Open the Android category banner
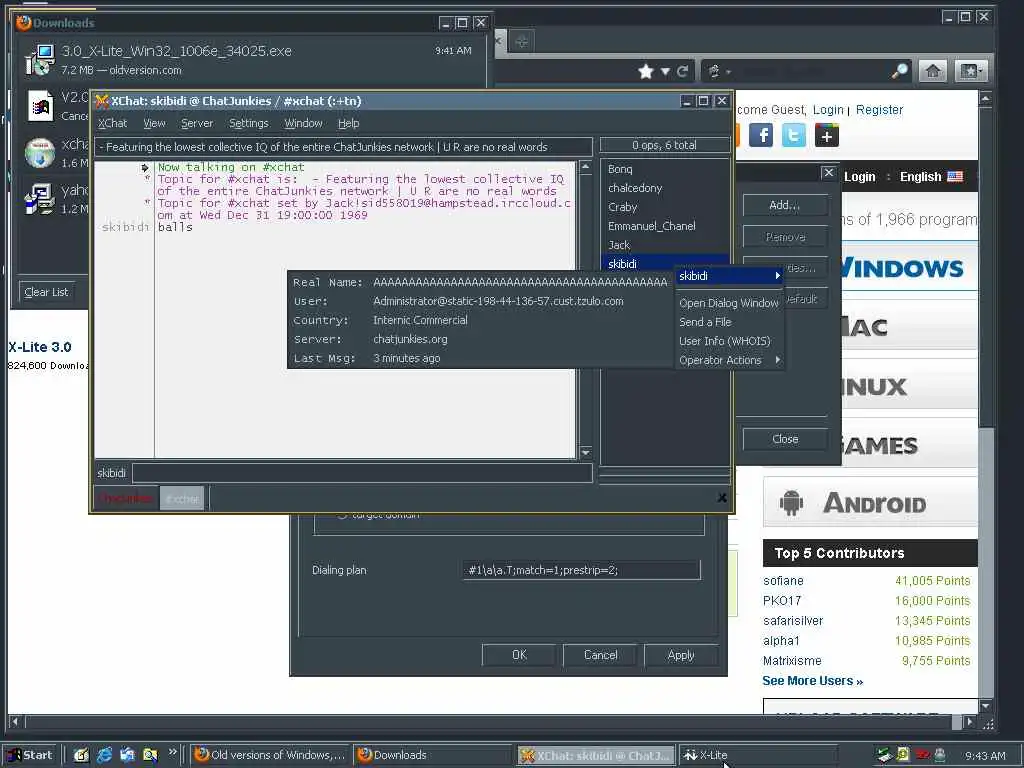 [x=870, y=502]
